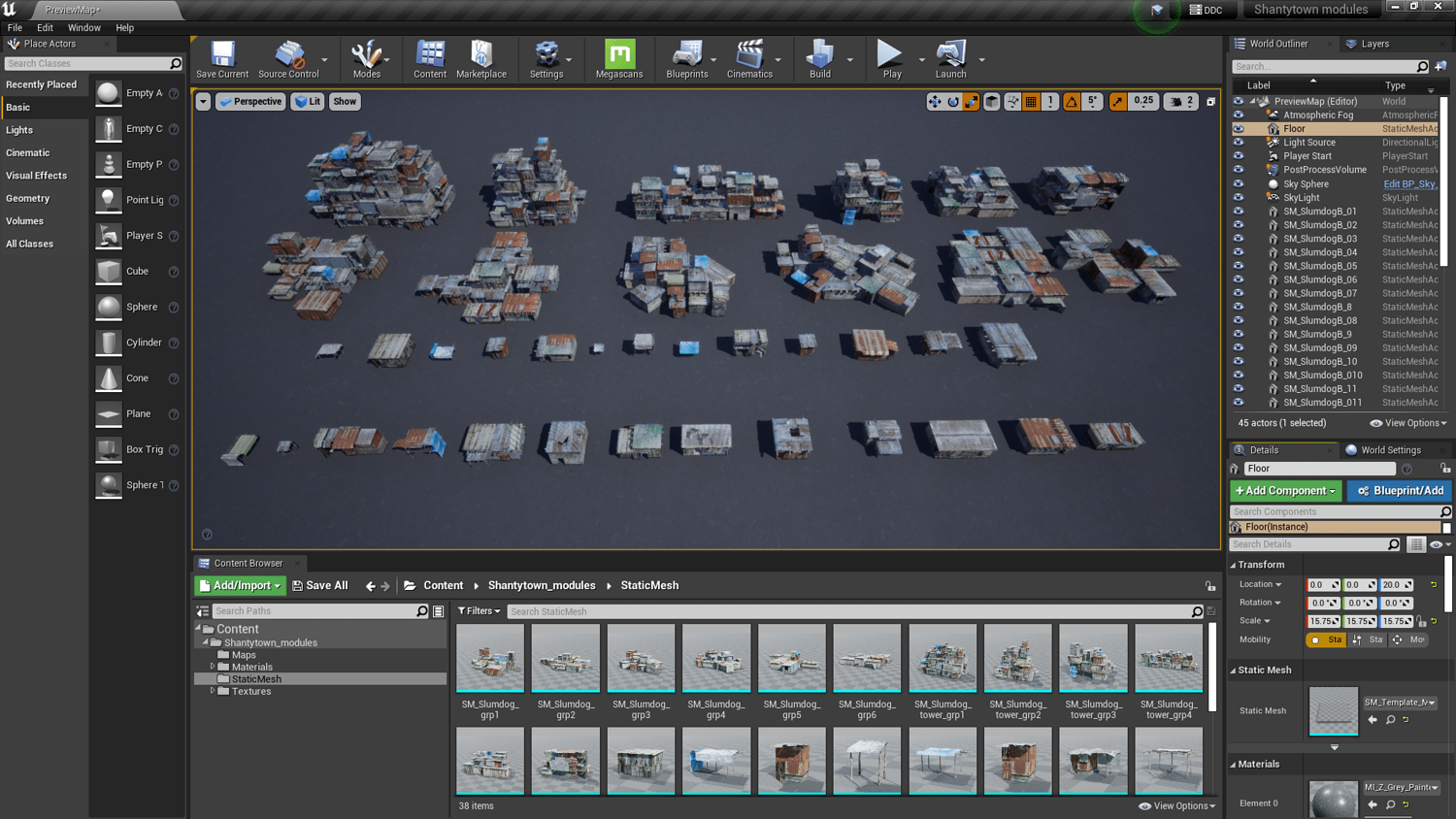This screenshot has width=1456, height=819.
Task: Go back in Content Browser history
Action: click(x=370, y=586)
